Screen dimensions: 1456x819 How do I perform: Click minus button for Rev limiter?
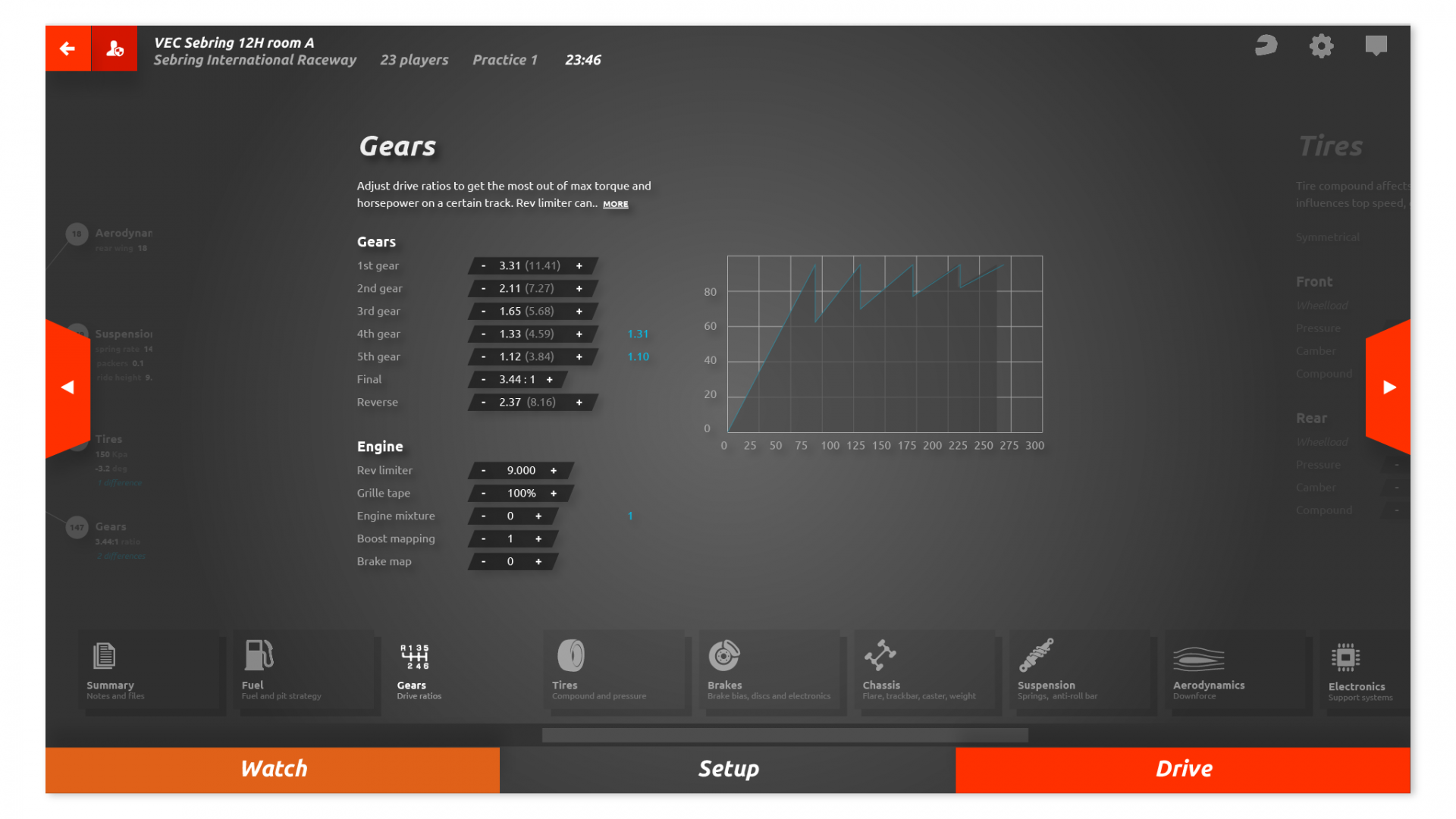(483, 469)
